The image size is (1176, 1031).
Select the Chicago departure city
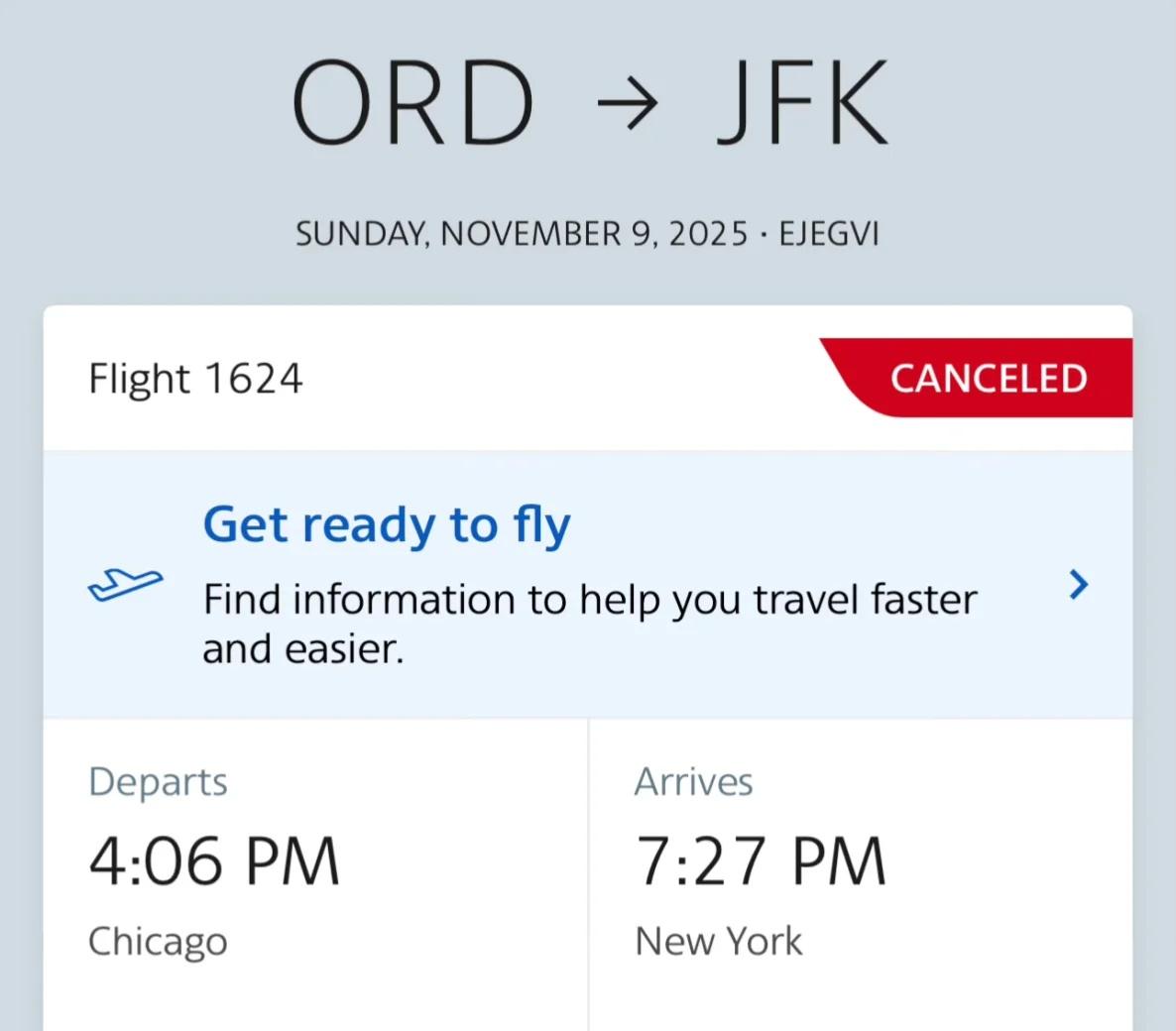(x=158, y=941)
